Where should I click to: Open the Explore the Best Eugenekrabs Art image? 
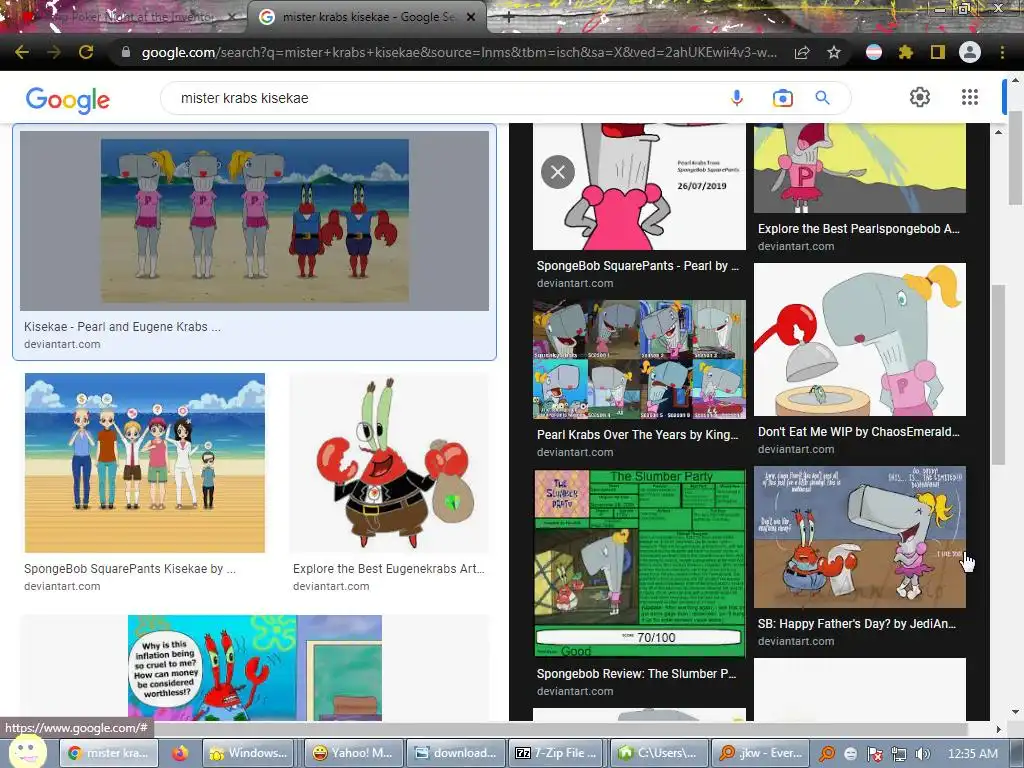(x=389, y=463)
